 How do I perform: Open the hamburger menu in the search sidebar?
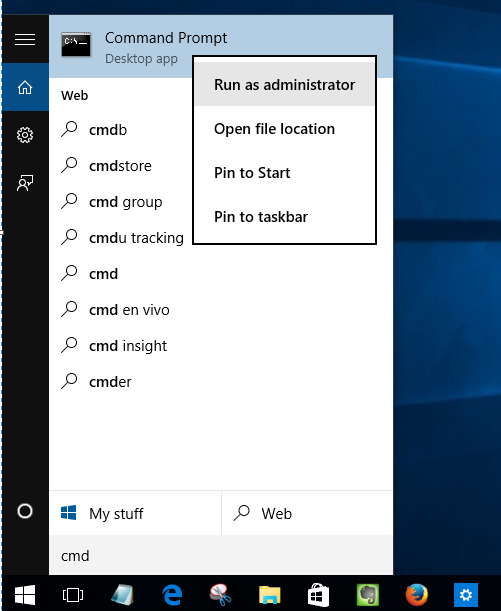[x=25, y=39]
